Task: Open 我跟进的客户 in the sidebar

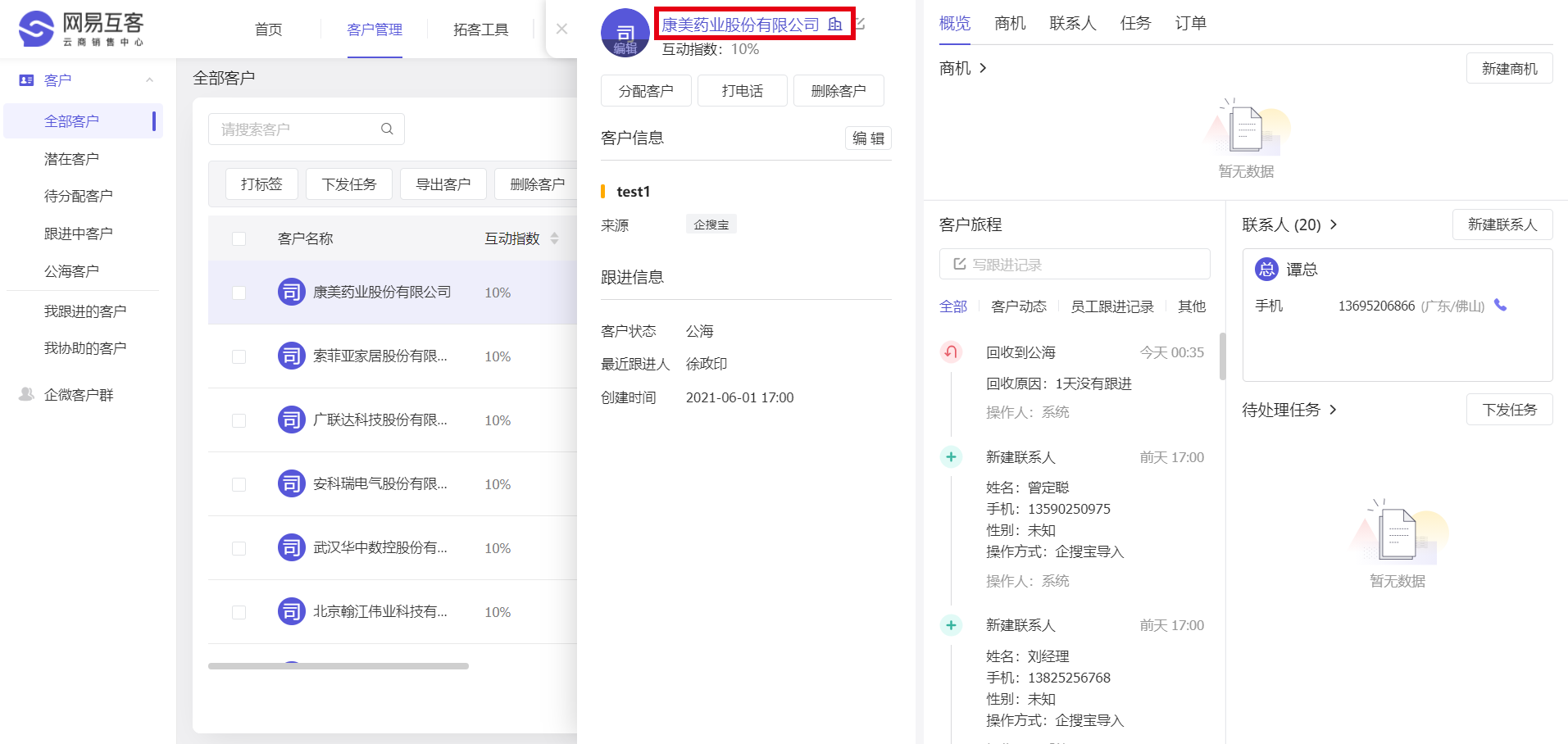Action: tap(85, 311)
